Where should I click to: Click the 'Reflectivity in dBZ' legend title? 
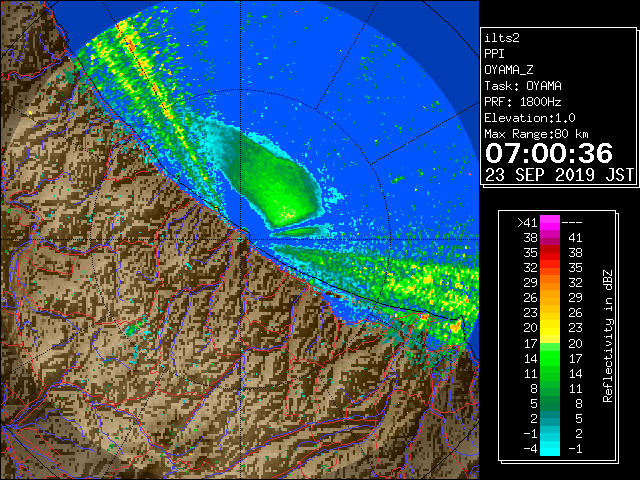(608, 336)
